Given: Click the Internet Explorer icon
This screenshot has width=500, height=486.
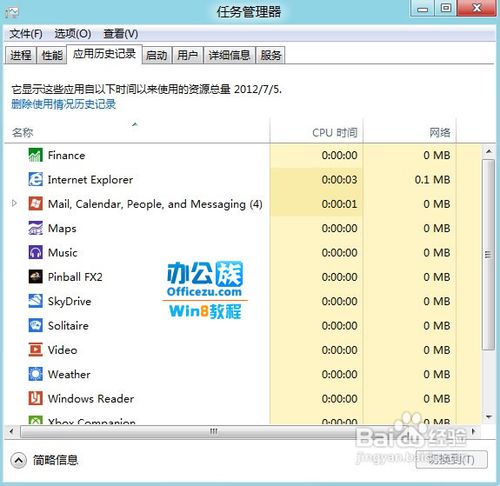Looking at the screenshot, I should [x=35, y=179].
